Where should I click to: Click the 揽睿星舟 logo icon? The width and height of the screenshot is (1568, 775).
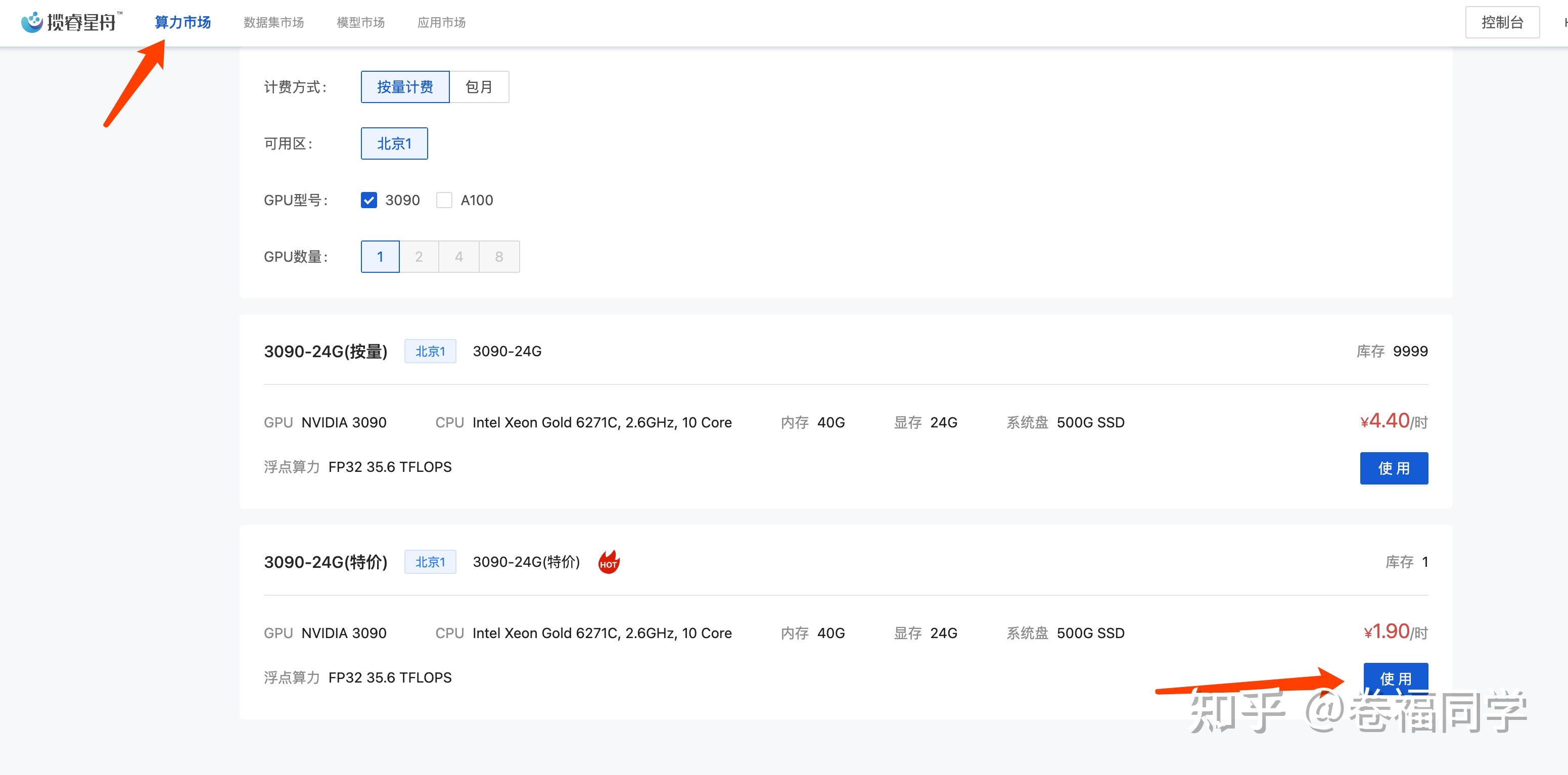(x=32, y=22)
